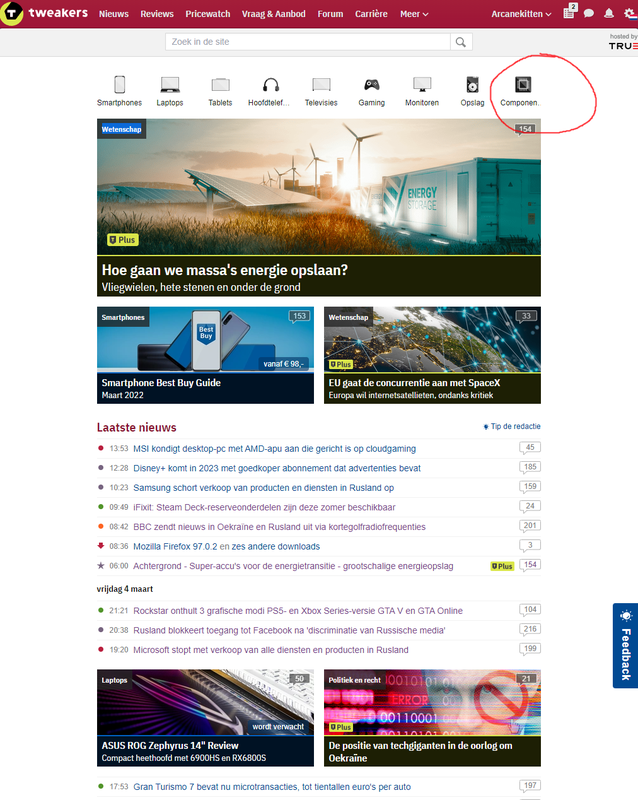Open iFixit Steam Deck news link
This screenshot has width=638, height=800.
tap(264, 507)
